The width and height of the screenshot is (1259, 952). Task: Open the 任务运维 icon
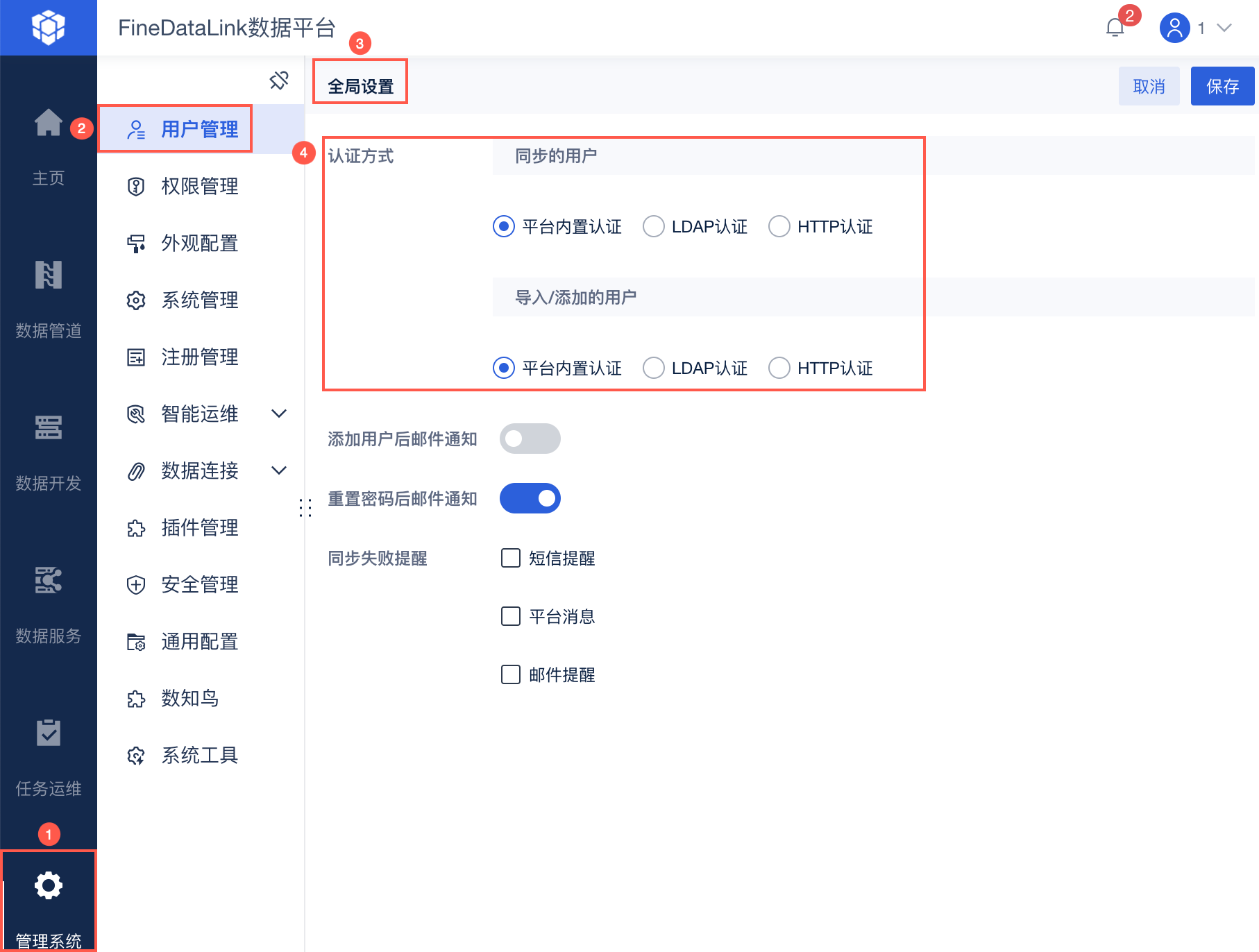pyautogui.click(x=49, y=733)
